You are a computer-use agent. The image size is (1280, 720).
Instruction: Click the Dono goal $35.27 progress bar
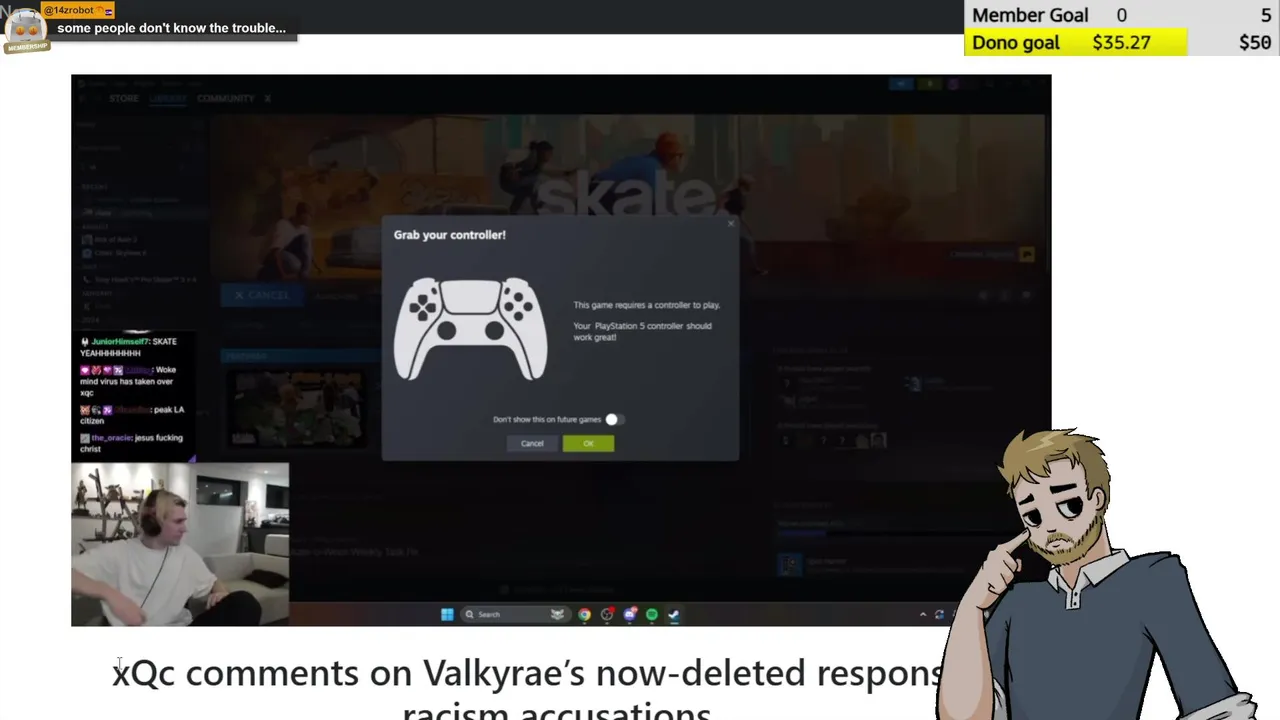click(1076, 42)
